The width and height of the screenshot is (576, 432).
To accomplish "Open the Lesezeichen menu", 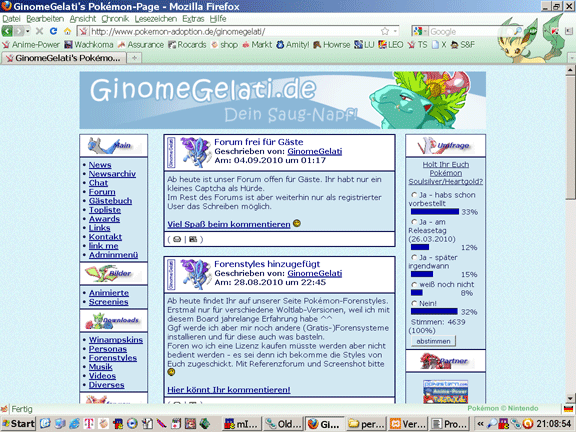I will [x=155, y=19].
